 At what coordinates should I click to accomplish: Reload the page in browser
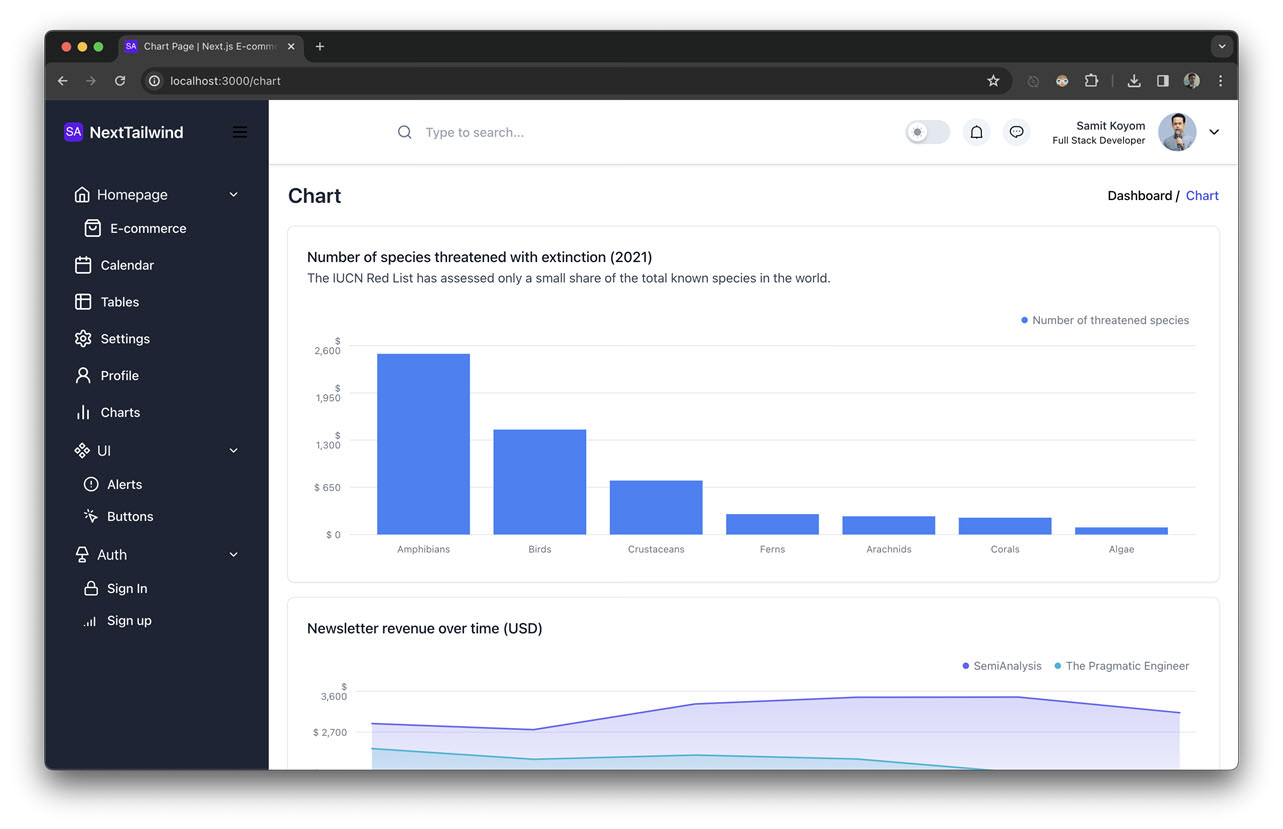click(120, 81)
